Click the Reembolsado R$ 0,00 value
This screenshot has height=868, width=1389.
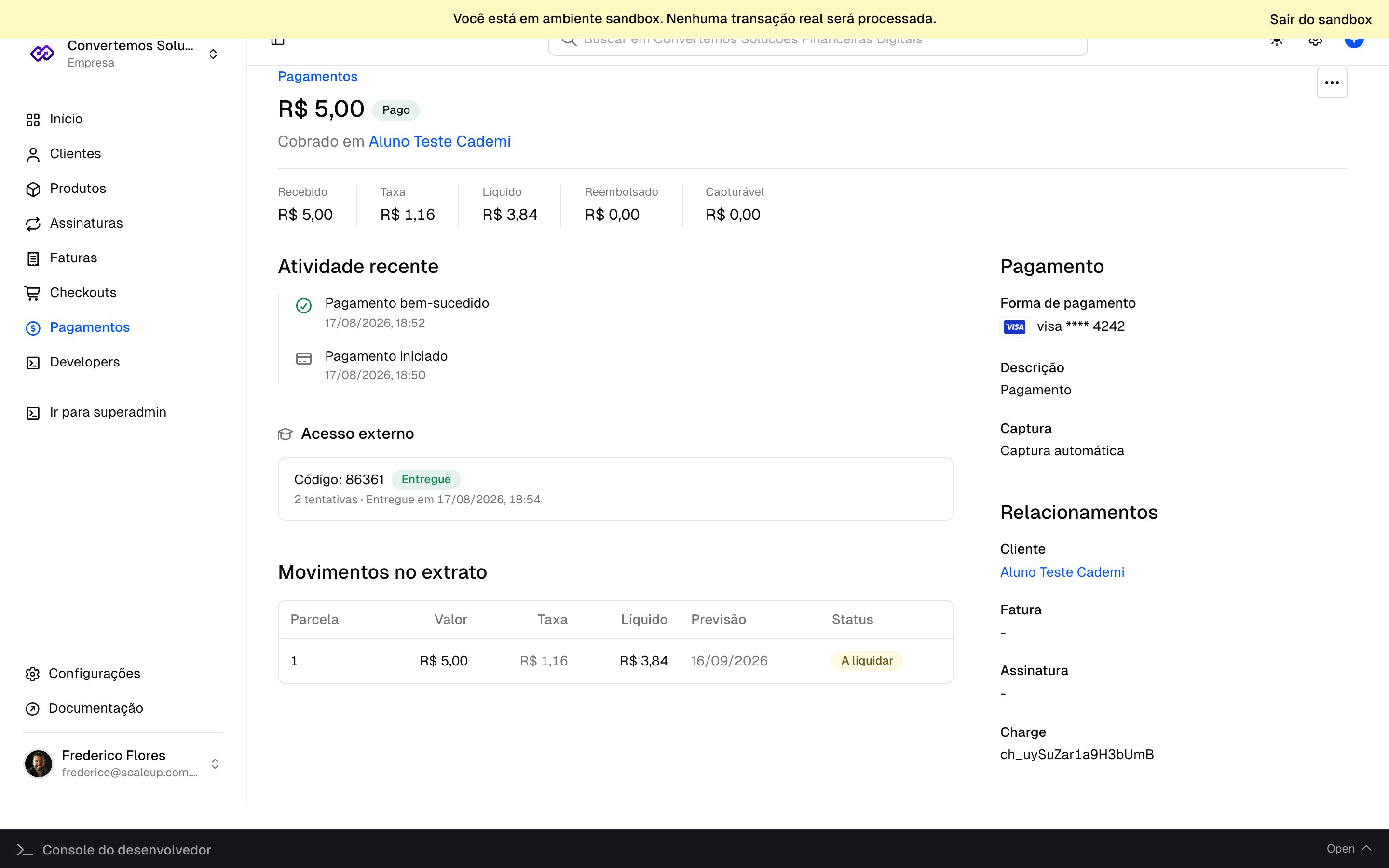point(612,215)
